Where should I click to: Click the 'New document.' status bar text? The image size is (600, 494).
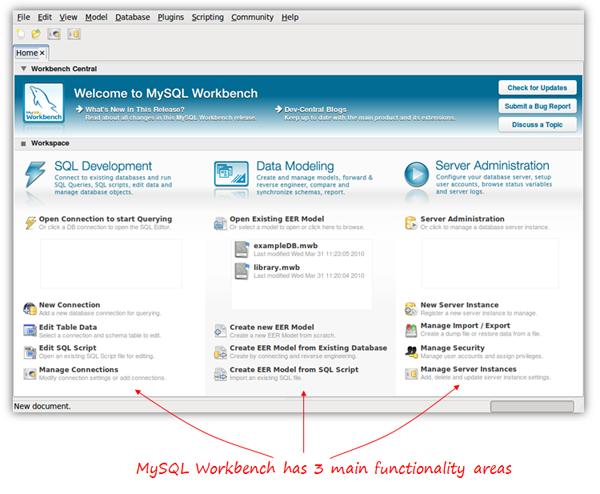coord(42,406)
